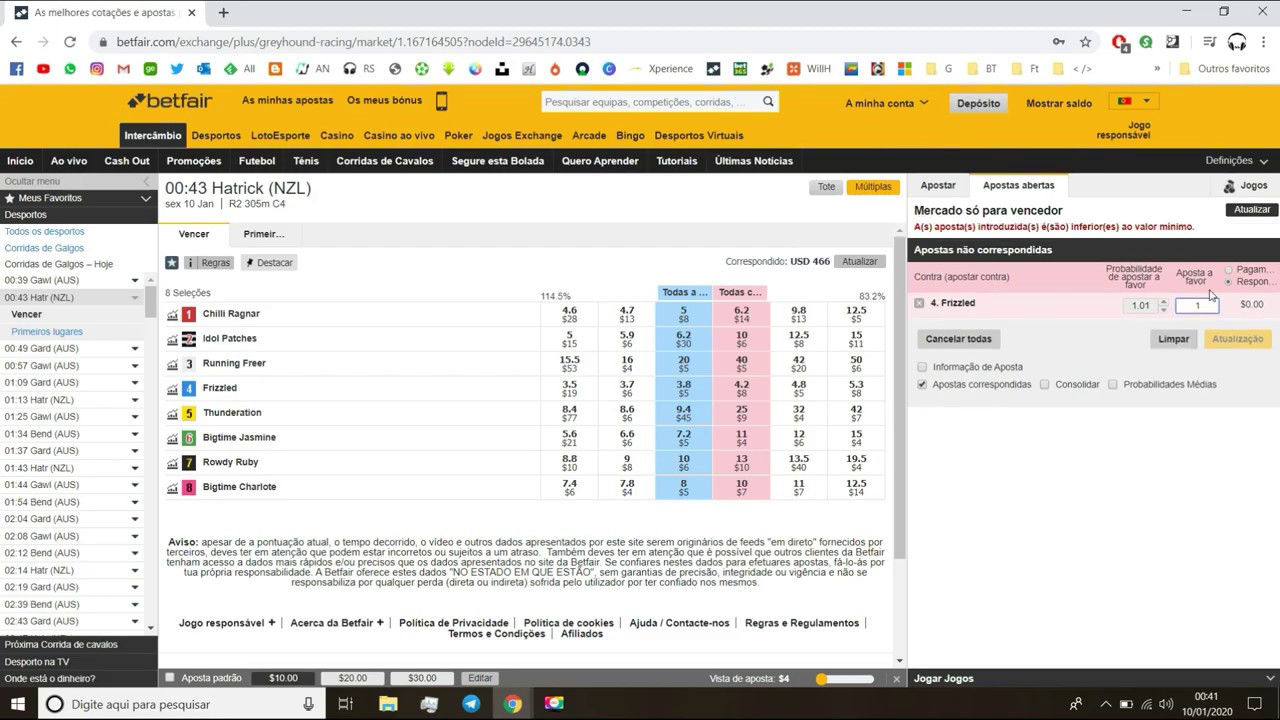Open File Explorer from the taskbar

coord(388,704)
